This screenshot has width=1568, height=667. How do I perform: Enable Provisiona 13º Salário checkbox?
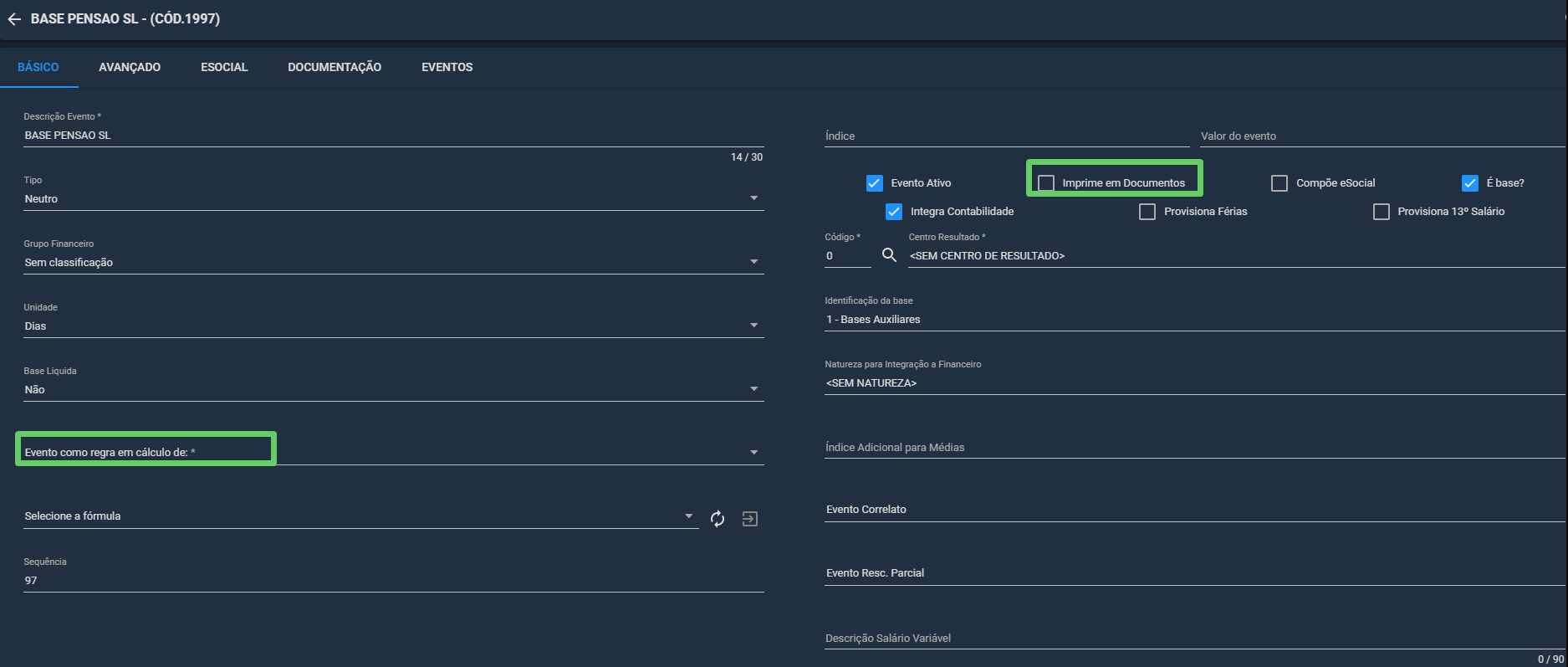(x=1382, y=212)
